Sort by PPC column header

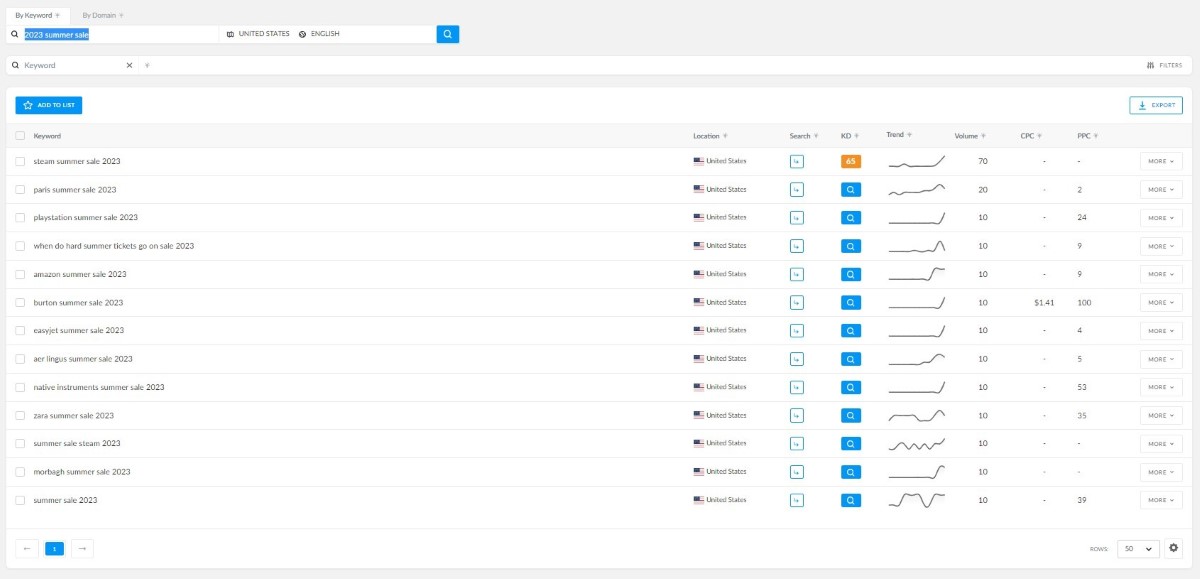pos(1088,136)
